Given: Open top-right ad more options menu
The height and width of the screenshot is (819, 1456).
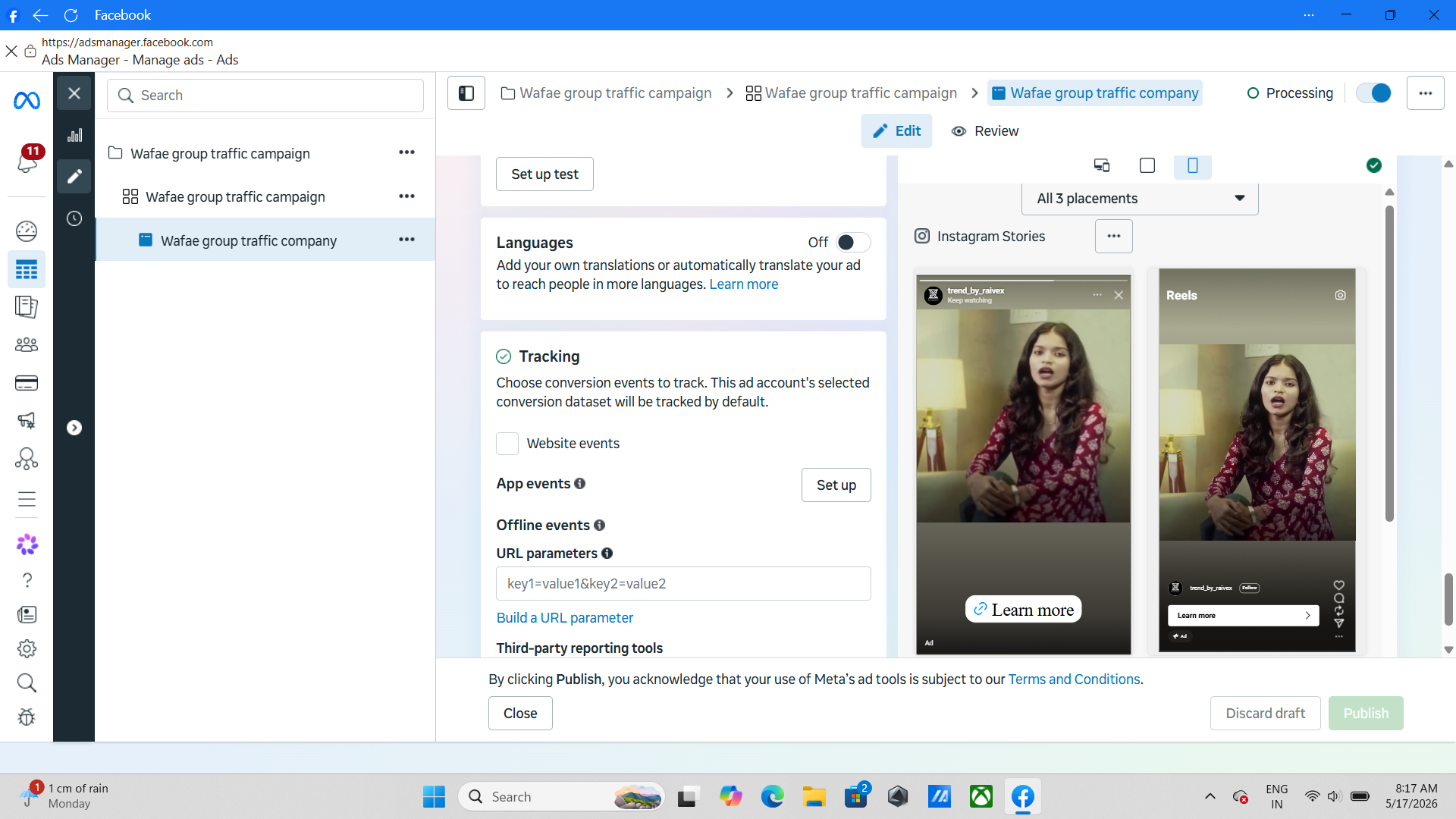Looking at the screenshot, I should 1426,93.
